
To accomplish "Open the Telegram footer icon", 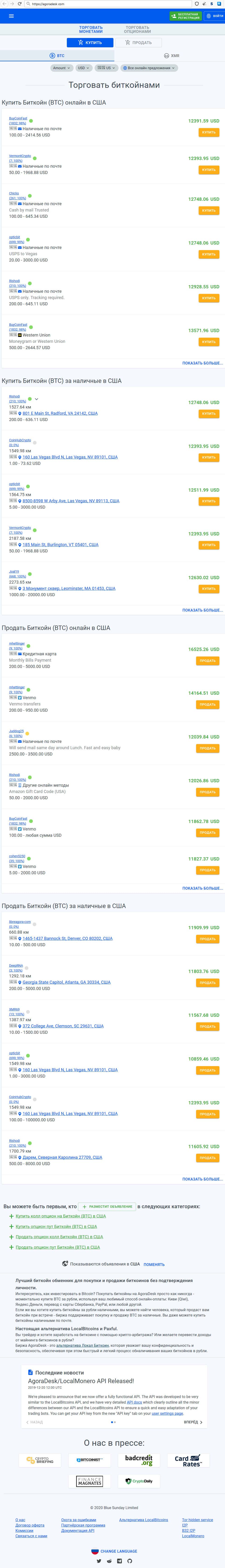I will pos(119,1561).
